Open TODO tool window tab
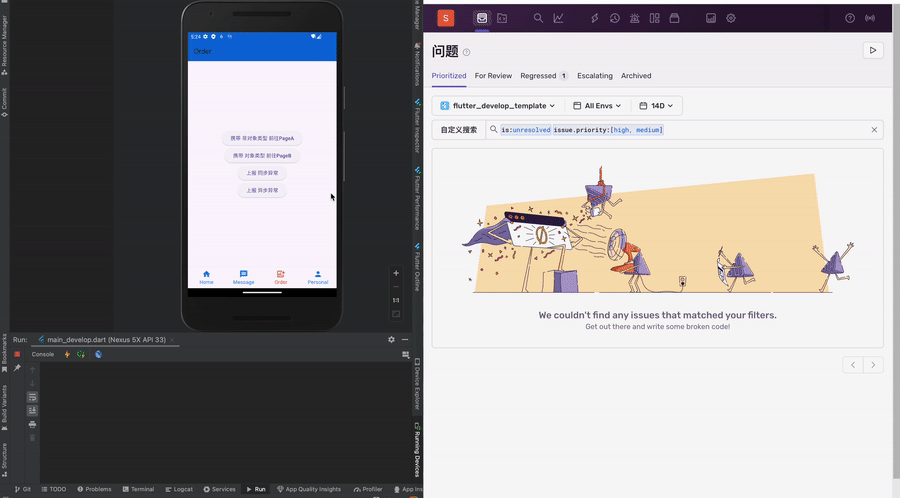This screenshot has height=498, width=900. [x=54, y=489]
